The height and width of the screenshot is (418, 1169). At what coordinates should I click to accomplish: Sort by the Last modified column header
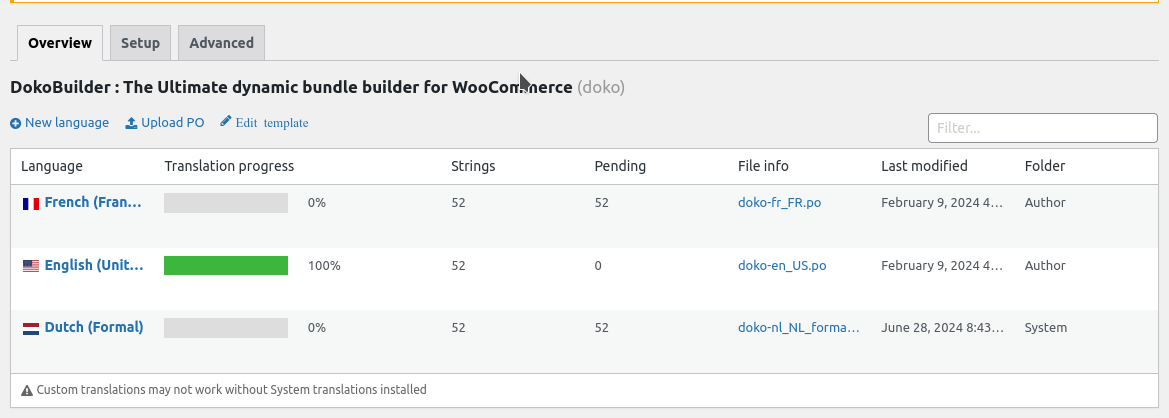tap(924, 166)
